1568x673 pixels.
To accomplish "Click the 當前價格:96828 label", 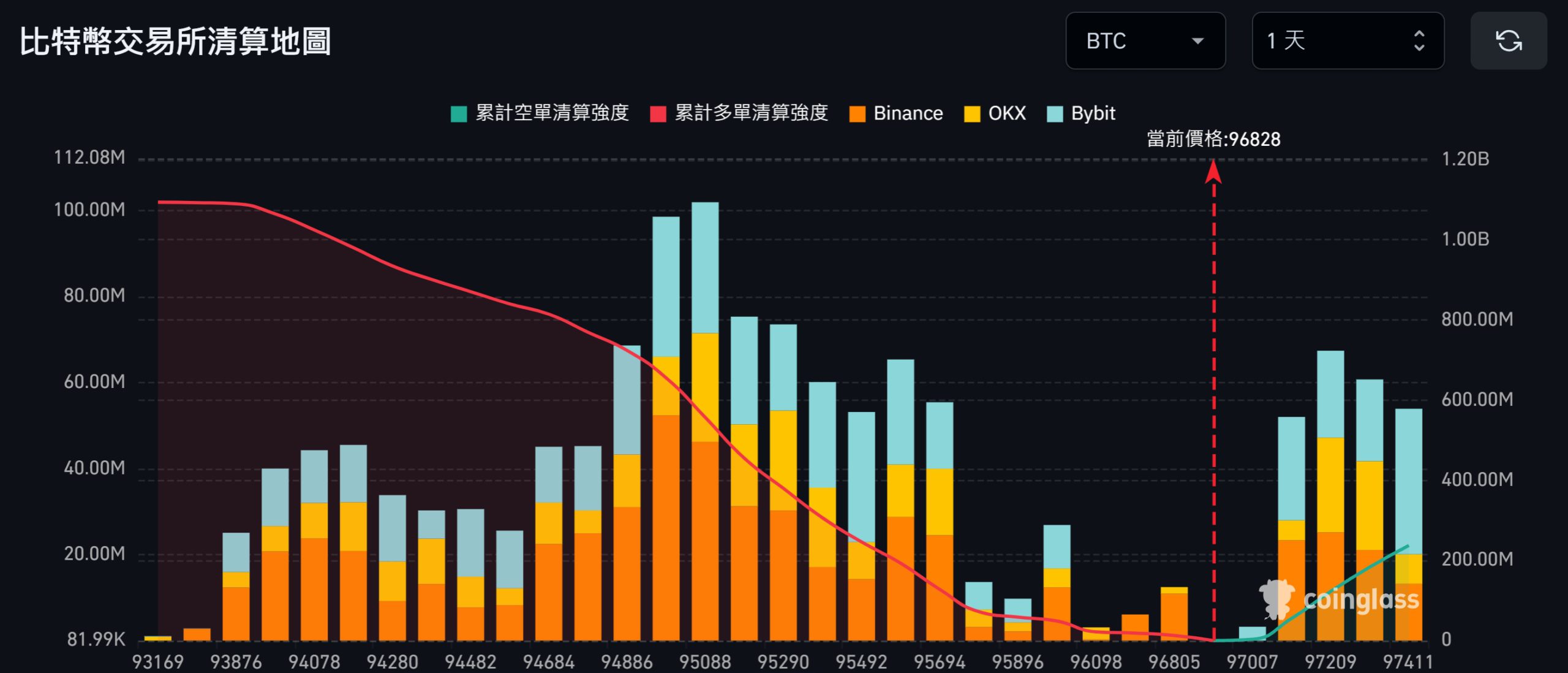I will (1213, 139).
